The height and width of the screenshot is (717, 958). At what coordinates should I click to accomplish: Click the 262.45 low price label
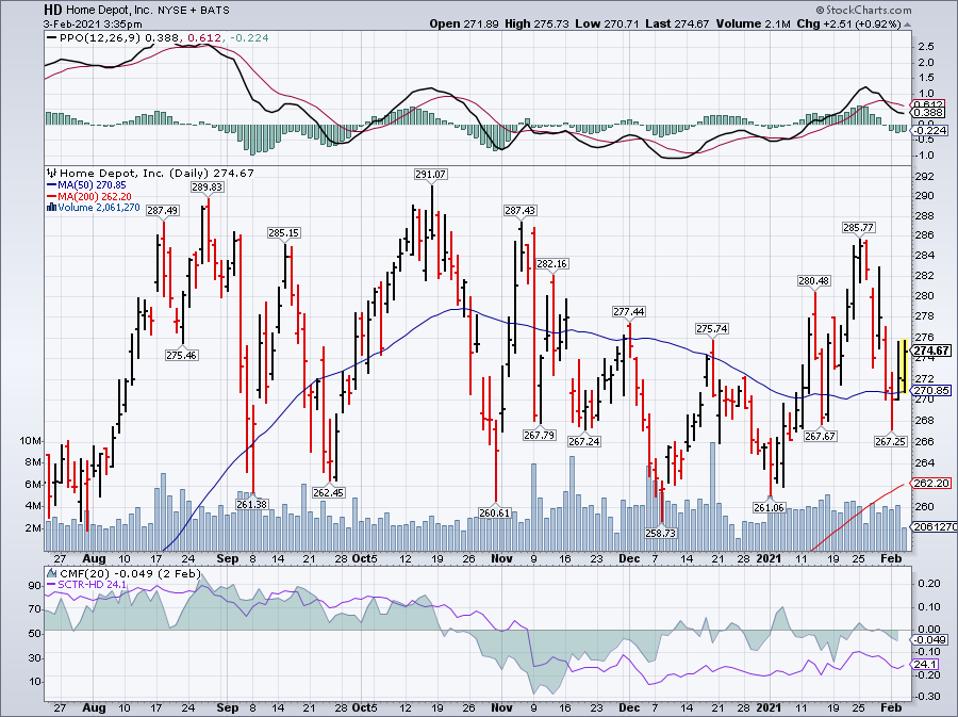pyautogui.click(x=329, y=492)
